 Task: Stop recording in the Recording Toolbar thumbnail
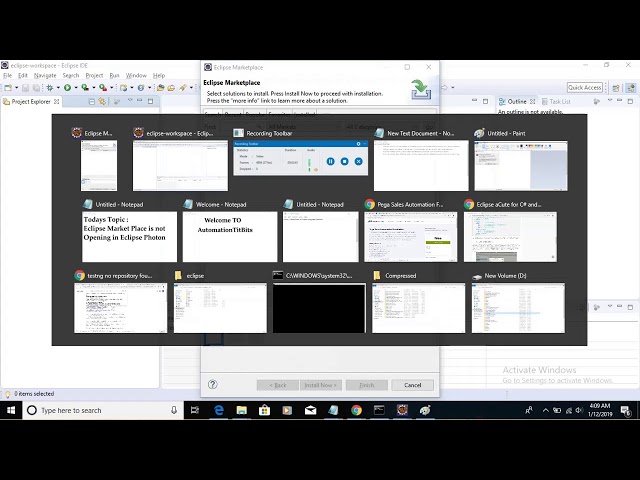pos(344,162)
